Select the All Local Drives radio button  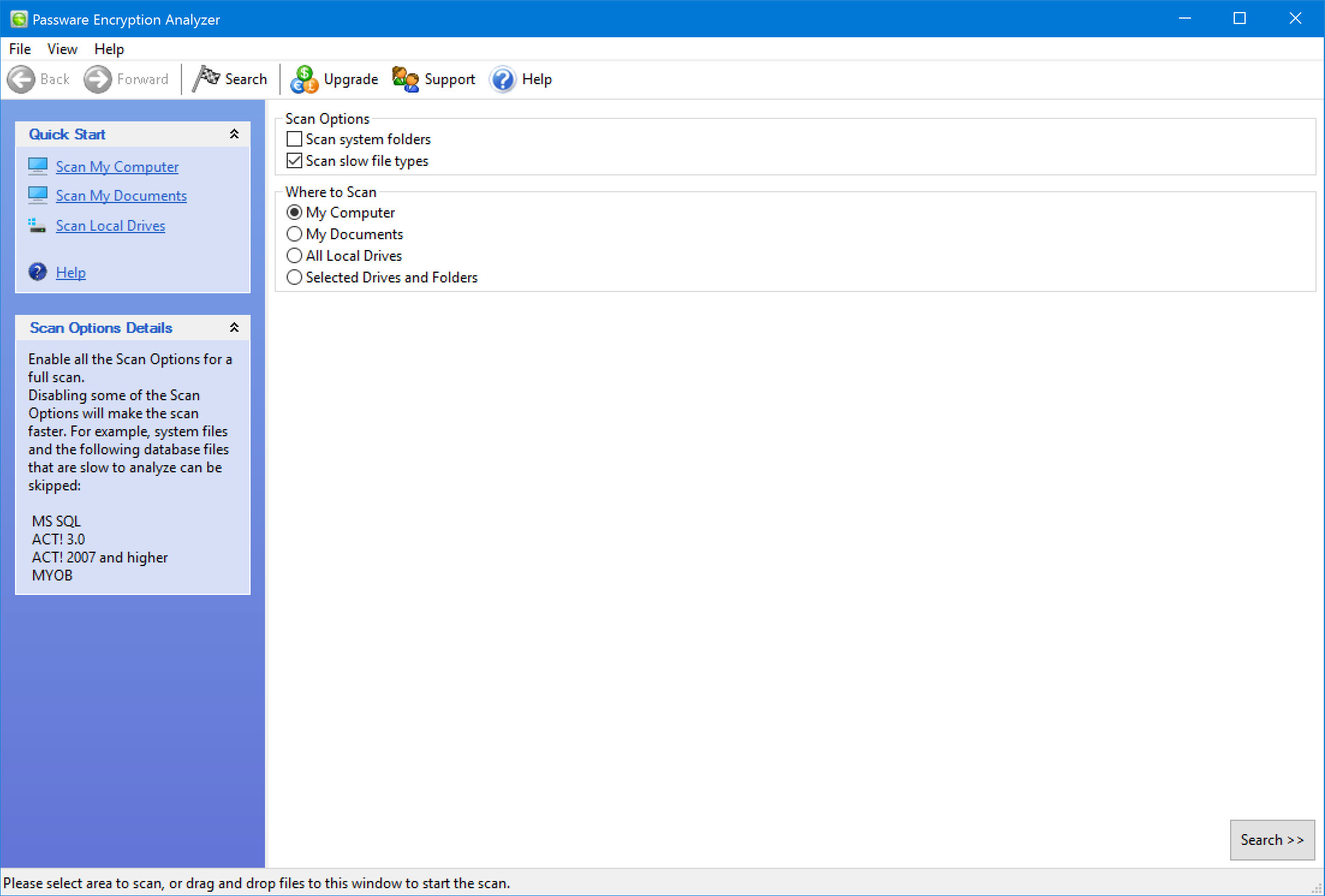tap(294, 255)
